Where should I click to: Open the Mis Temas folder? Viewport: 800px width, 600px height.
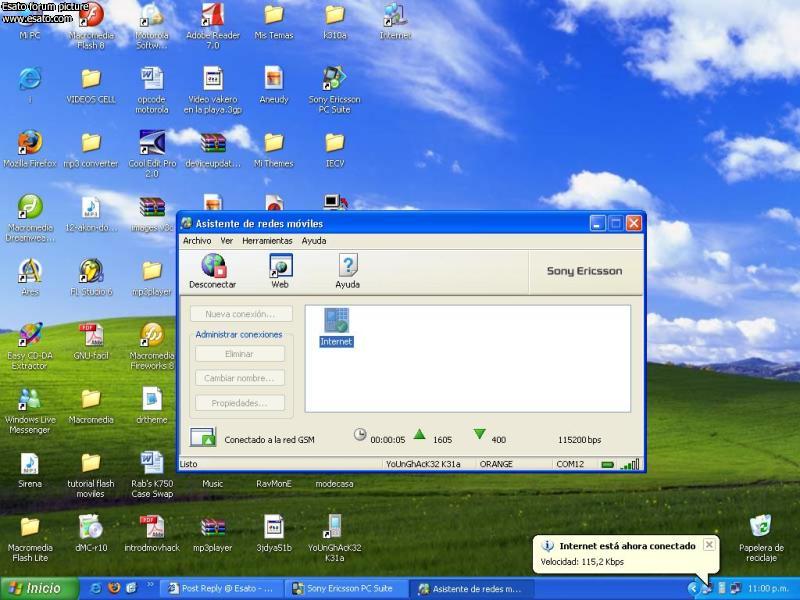(x=274, y=21)
